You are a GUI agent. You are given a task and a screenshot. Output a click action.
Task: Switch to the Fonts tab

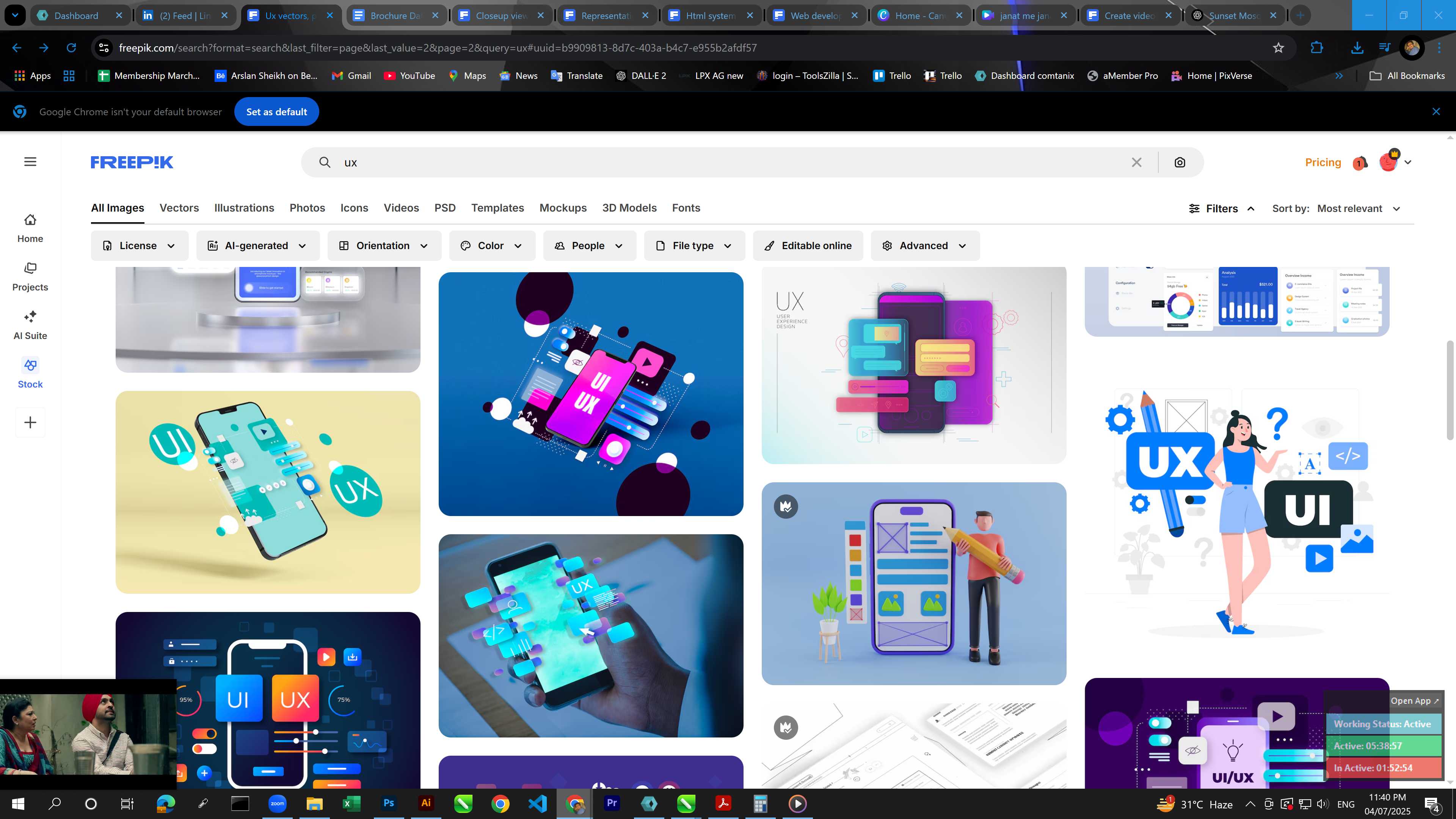coord(686,208)
